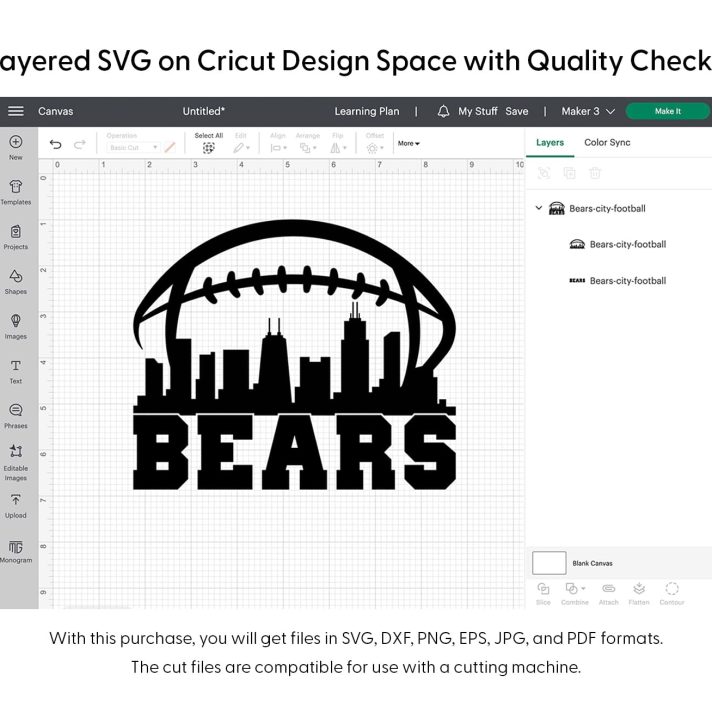Click the Group layers icon
712x712 pixels.
coord(544,173)
